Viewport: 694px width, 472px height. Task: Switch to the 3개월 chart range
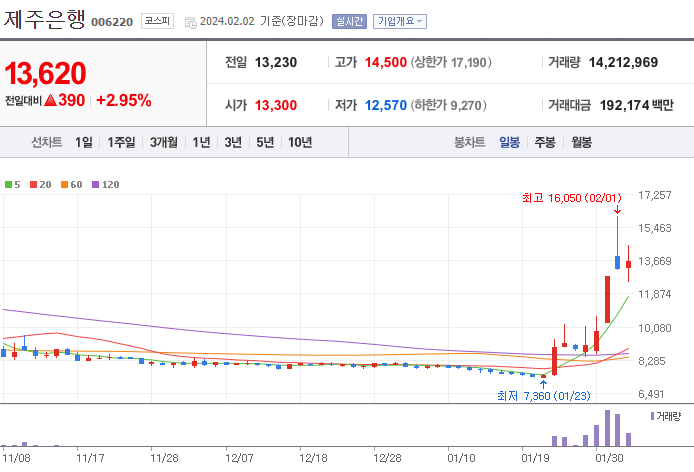(163, 142)
